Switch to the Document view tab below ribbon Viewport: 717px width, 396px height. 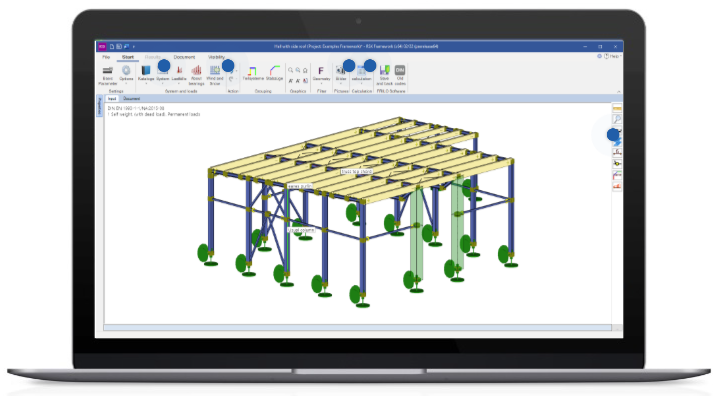click(x=132, y=99)
